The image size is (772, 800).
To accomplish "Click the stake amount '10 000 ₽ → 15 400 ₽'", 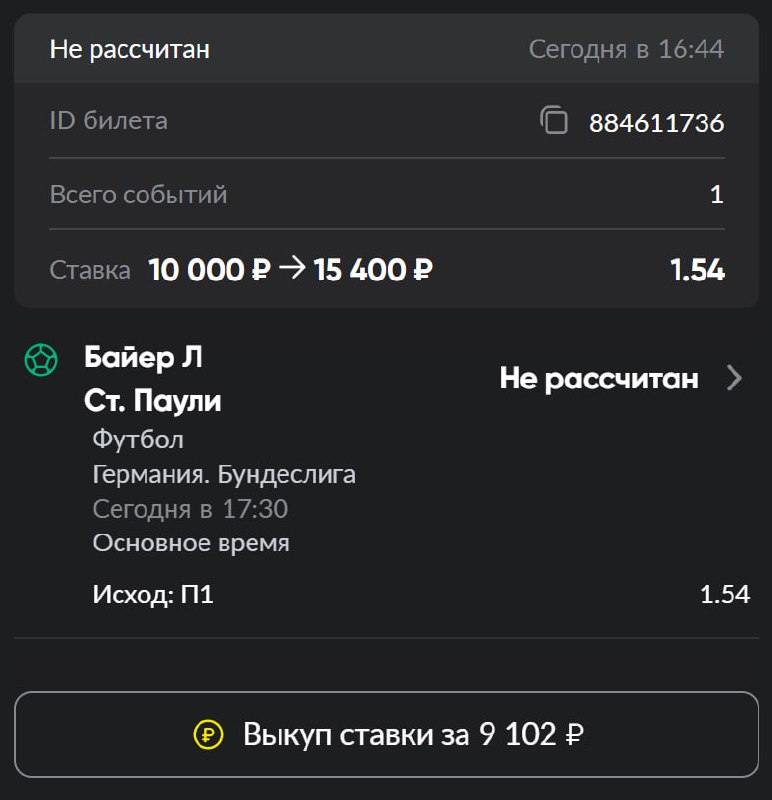I will click(x=290, y=269).
